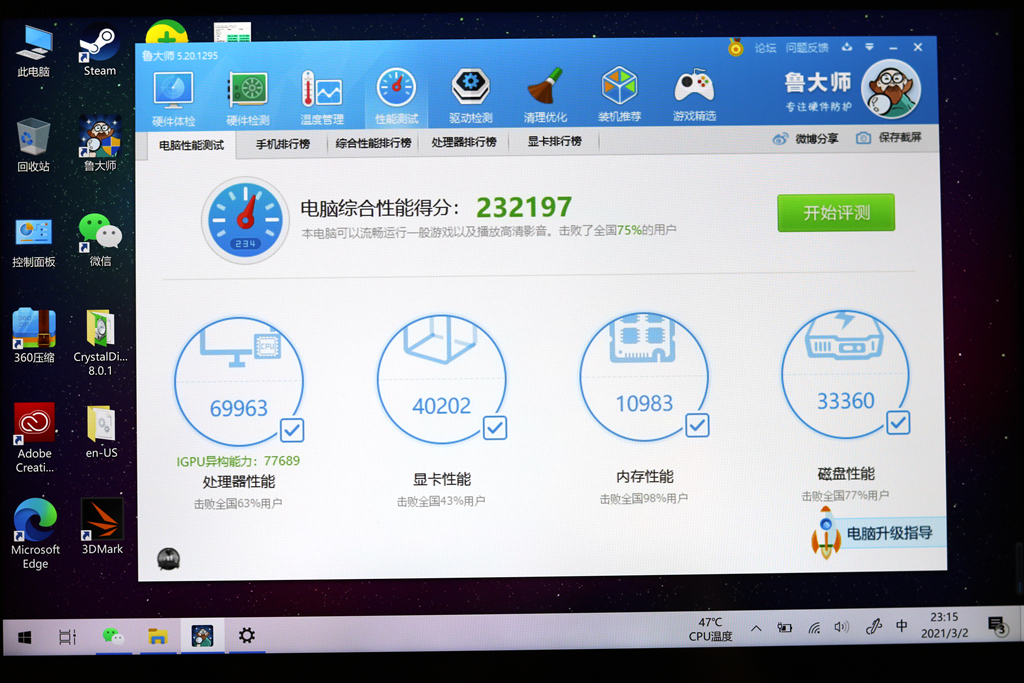Image resolution: width=1024 pixels, height=683 pixels.
Task: Click the 鲁大师 mascot avatar
Action: (x=891, y=89)
